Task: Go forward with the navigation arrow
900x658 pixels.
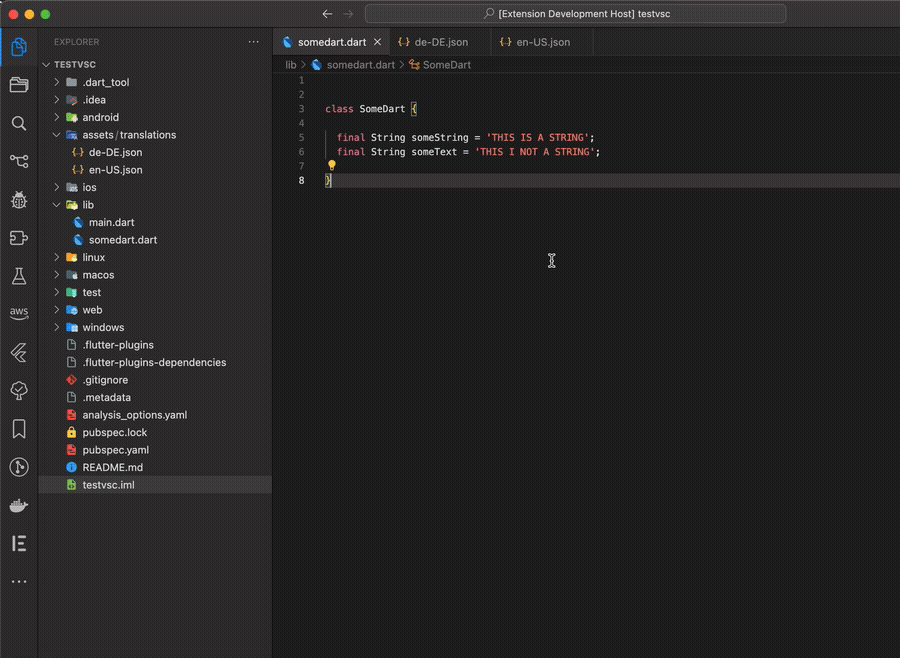Action: tap(348, 14)
